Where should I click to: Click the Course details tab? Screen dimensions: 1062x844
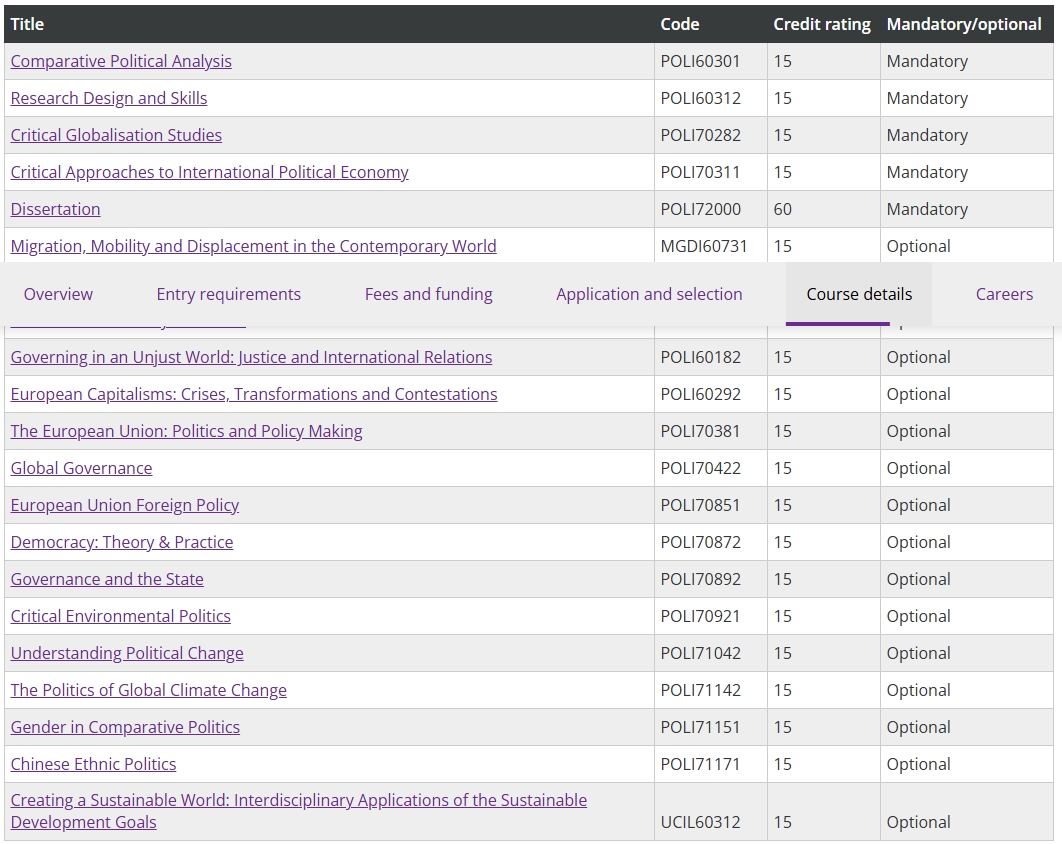pyautogui.click(x=859, y=294)
